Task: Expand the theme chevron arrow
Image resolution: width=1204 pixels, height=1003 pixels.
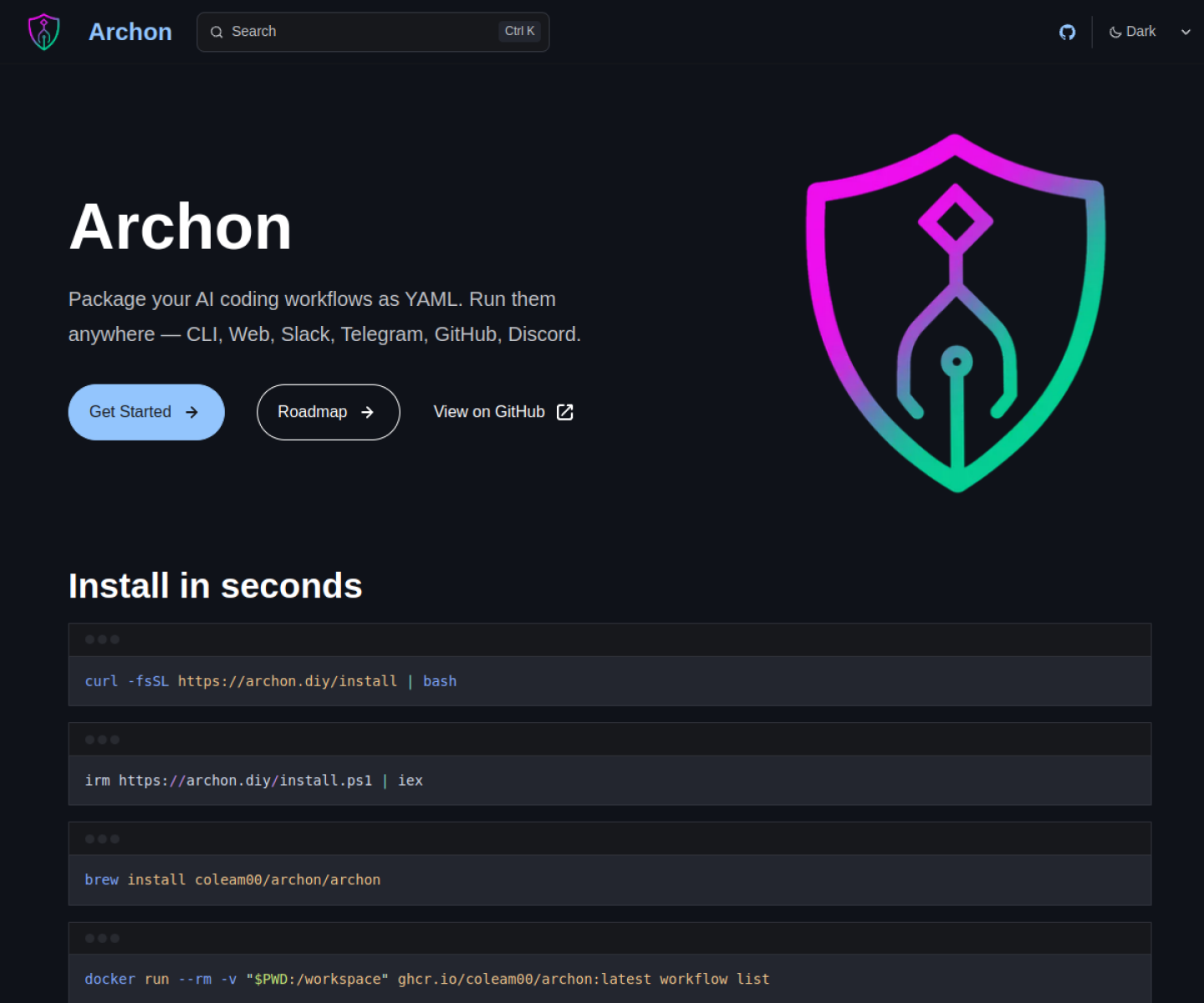Action: coord(1186,32)
